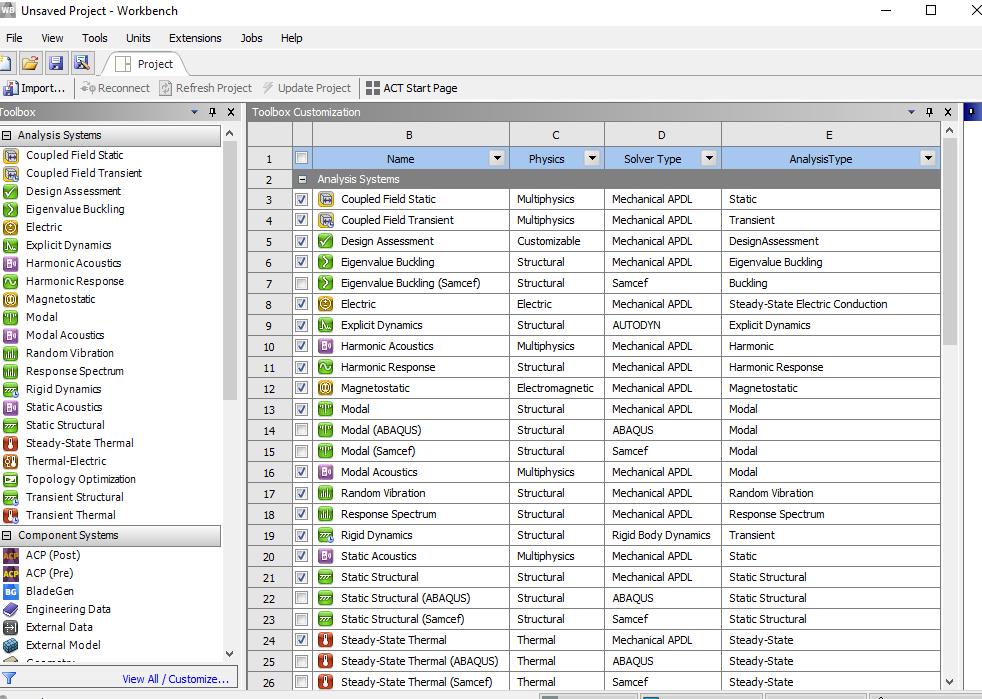Click the filter funnel icon in Toolbox
Screen dimensions: 982x699
[9, 678]
